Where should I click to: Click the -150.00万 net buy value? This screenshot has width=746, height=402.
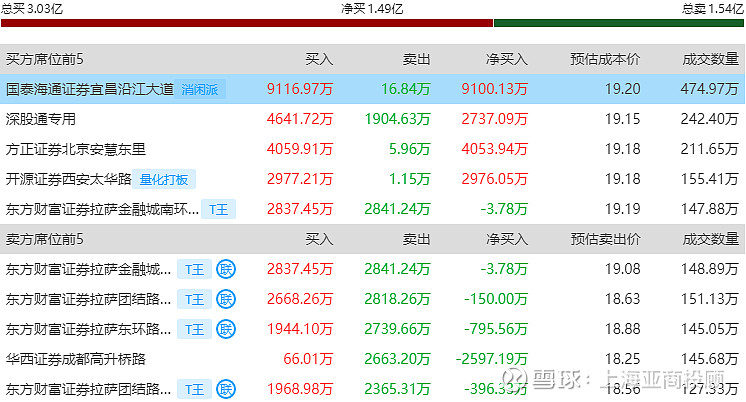[496, 299]
